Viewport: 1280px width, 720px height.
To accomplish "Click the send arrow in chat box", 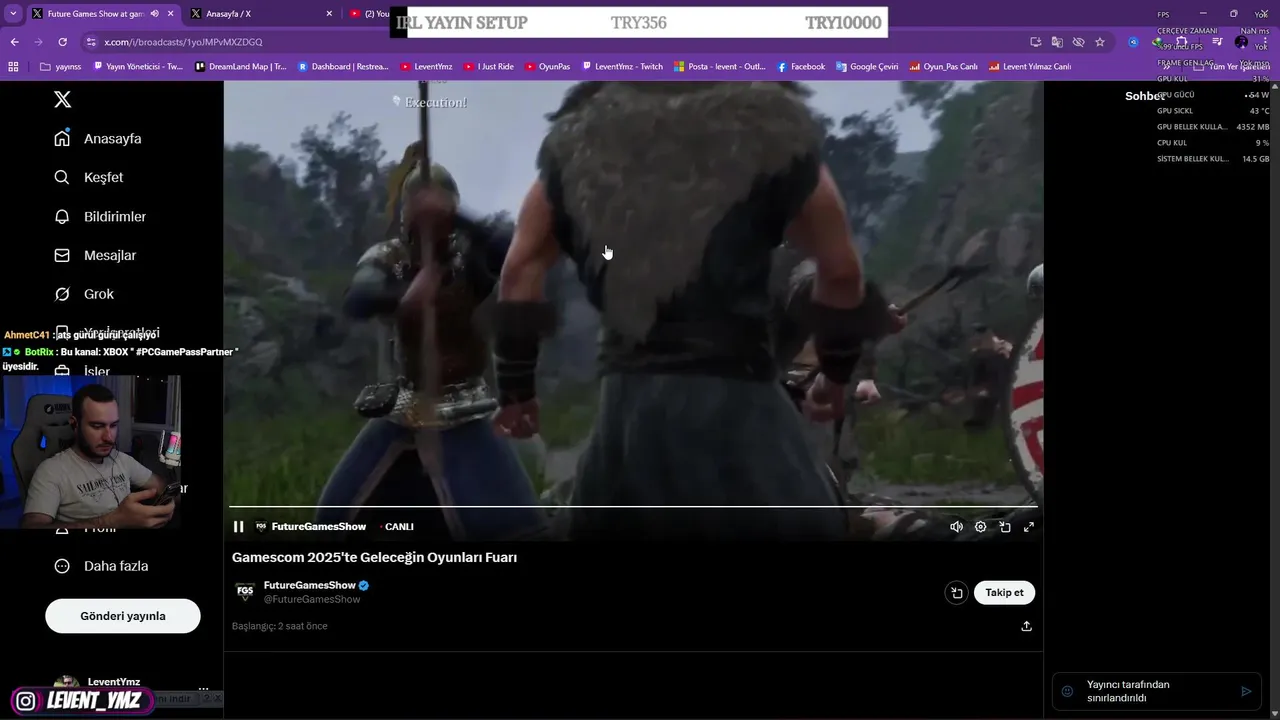I will click(1246, 691).
